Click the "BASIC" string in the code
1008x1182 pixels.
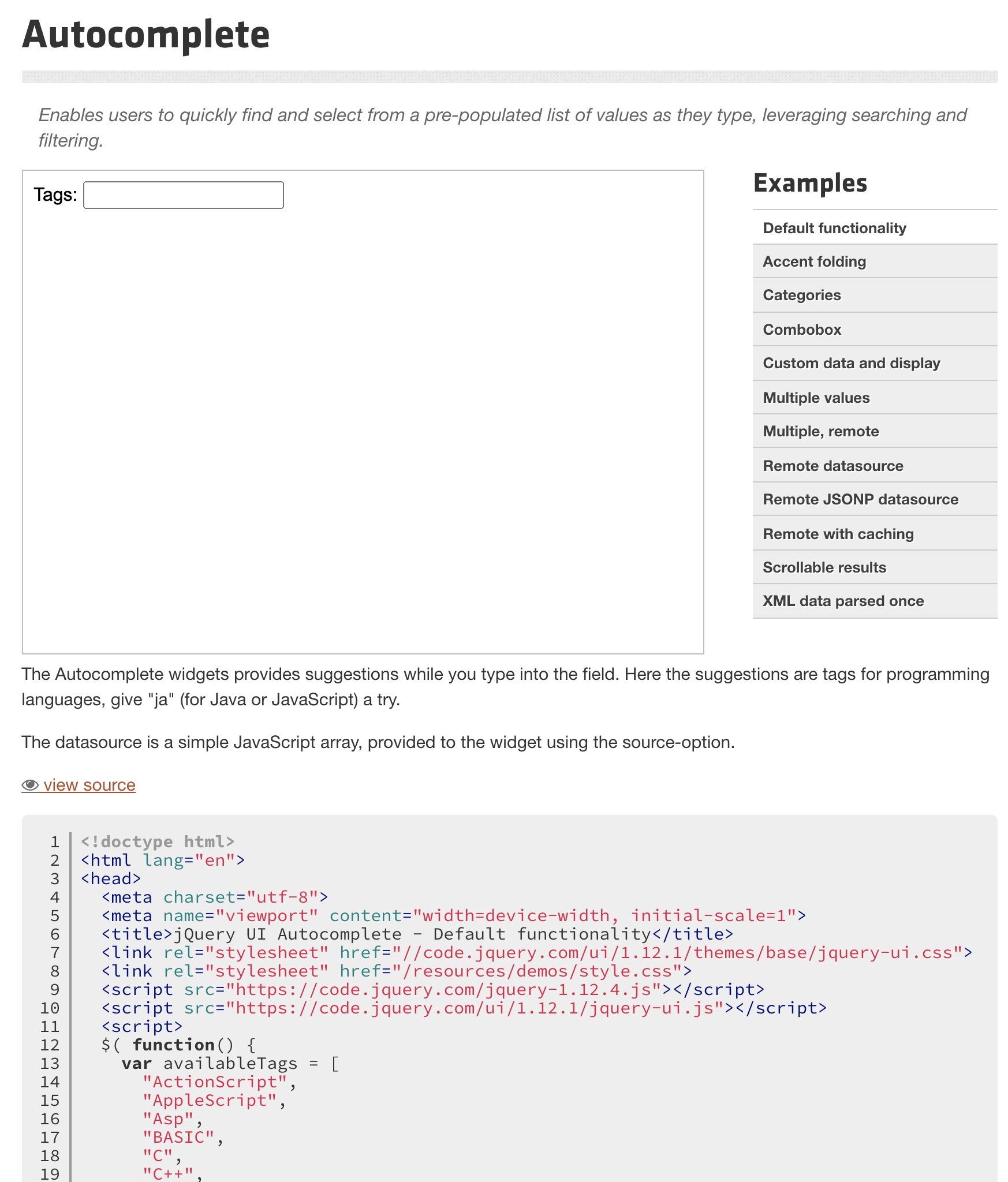pos(178,1137)
